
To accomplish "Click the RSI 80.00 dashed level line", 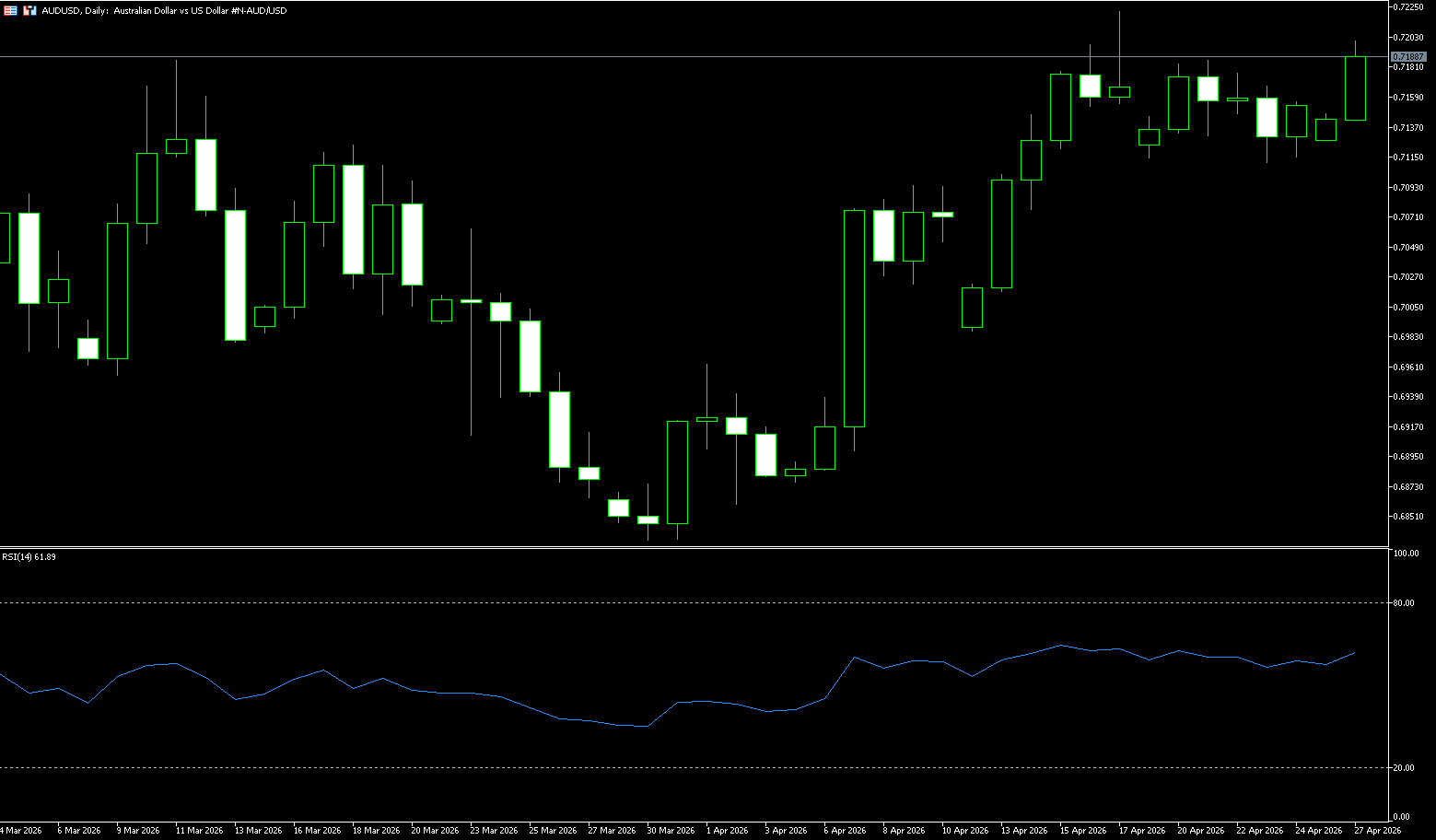I will pyautogui.click(x=645, y=603).
